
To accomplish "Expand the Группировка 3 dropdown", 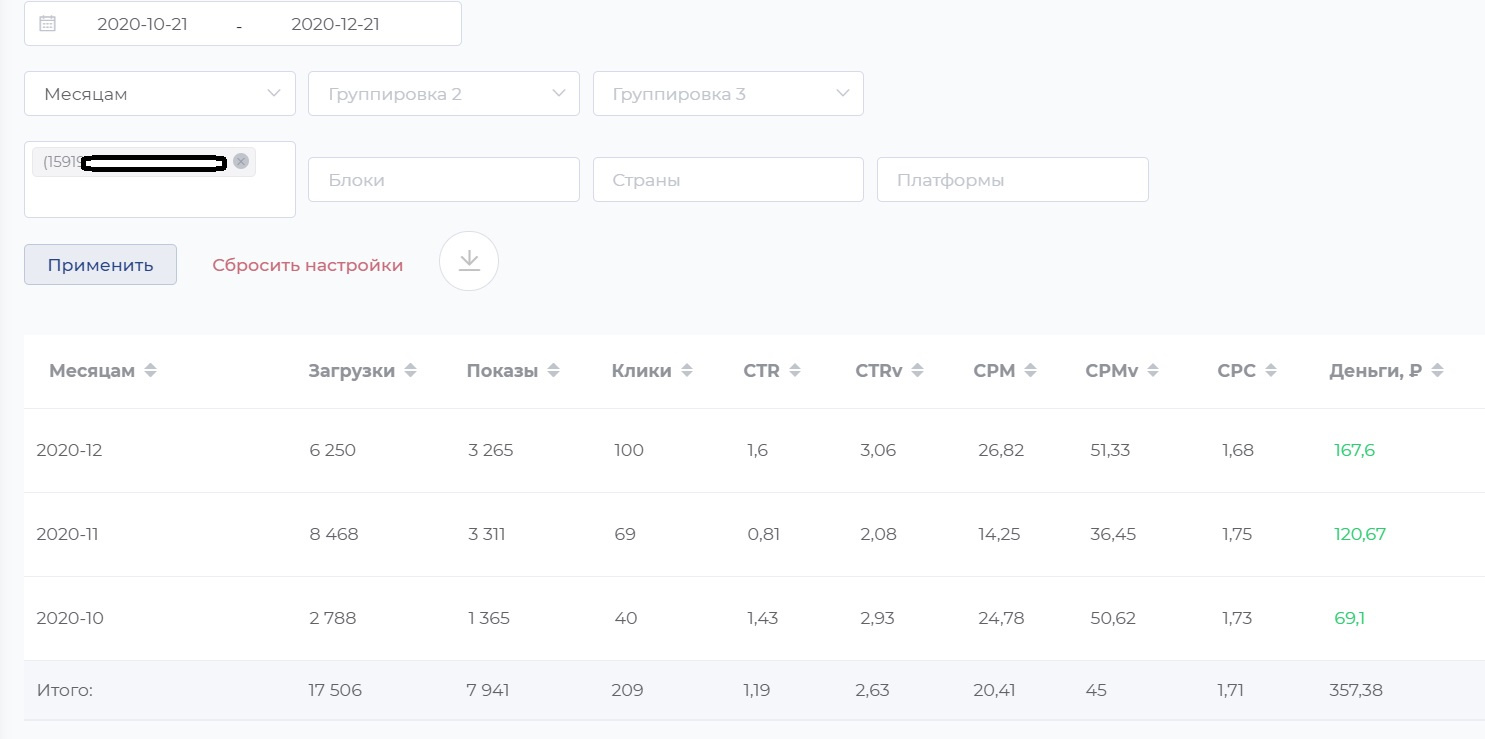I will point(728,94).
